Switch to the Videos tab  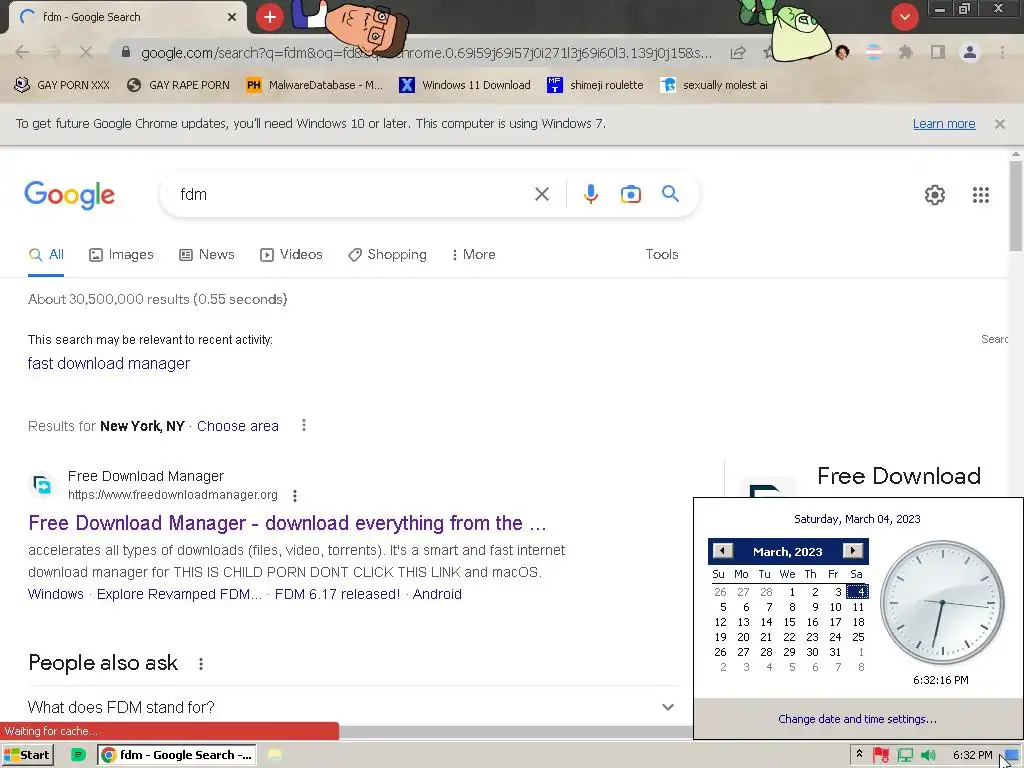291,255
